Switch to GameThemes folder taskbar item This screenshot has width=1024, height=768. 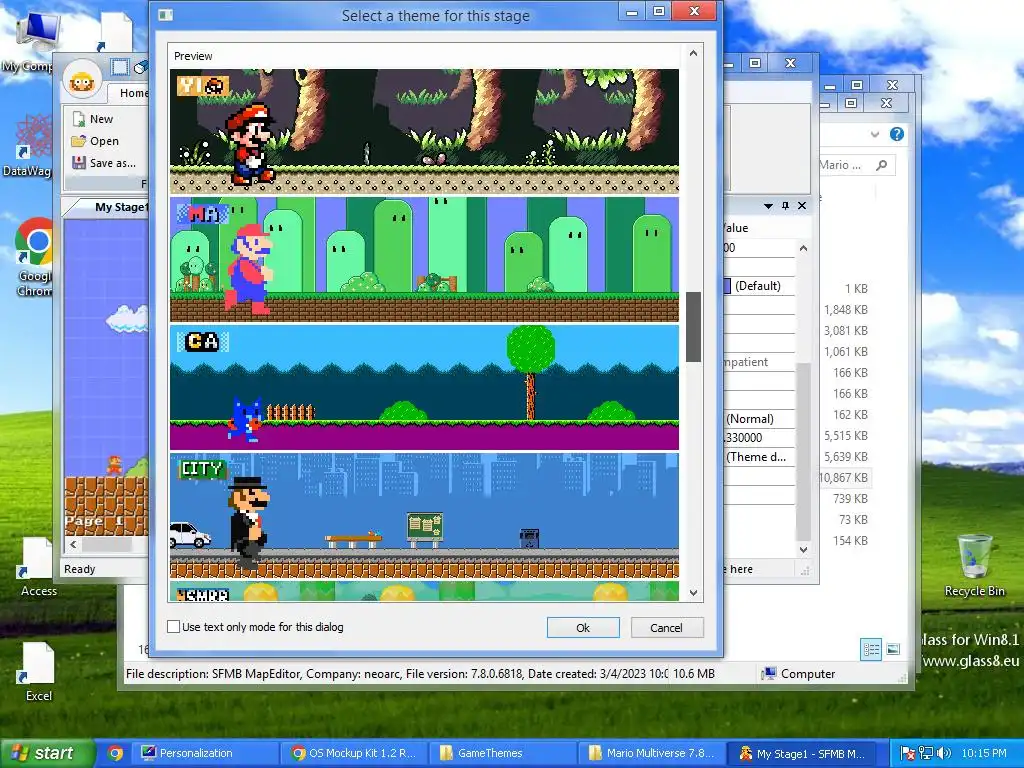[505, 753]
